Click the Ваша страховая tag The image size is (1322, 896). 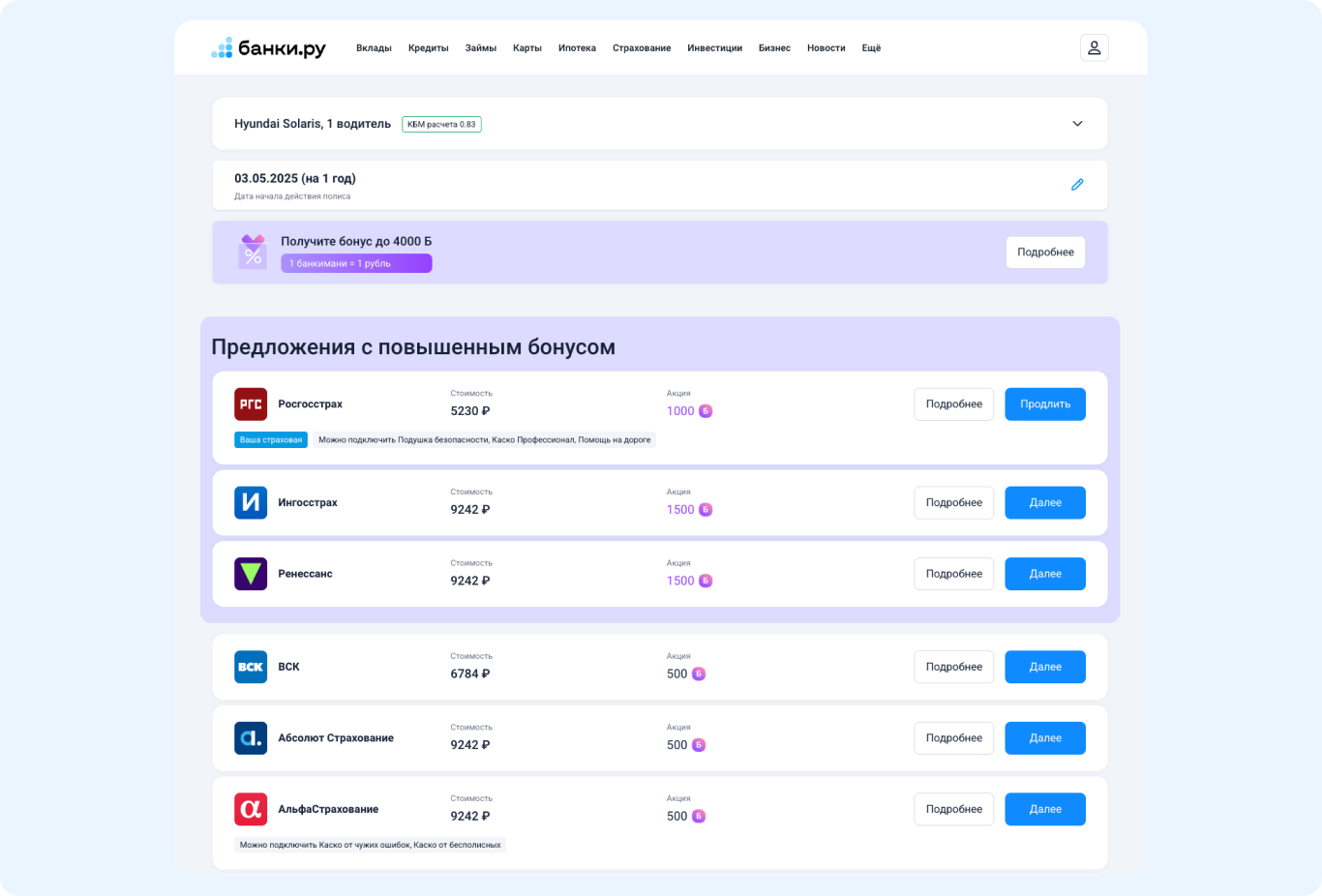point(271,439)
